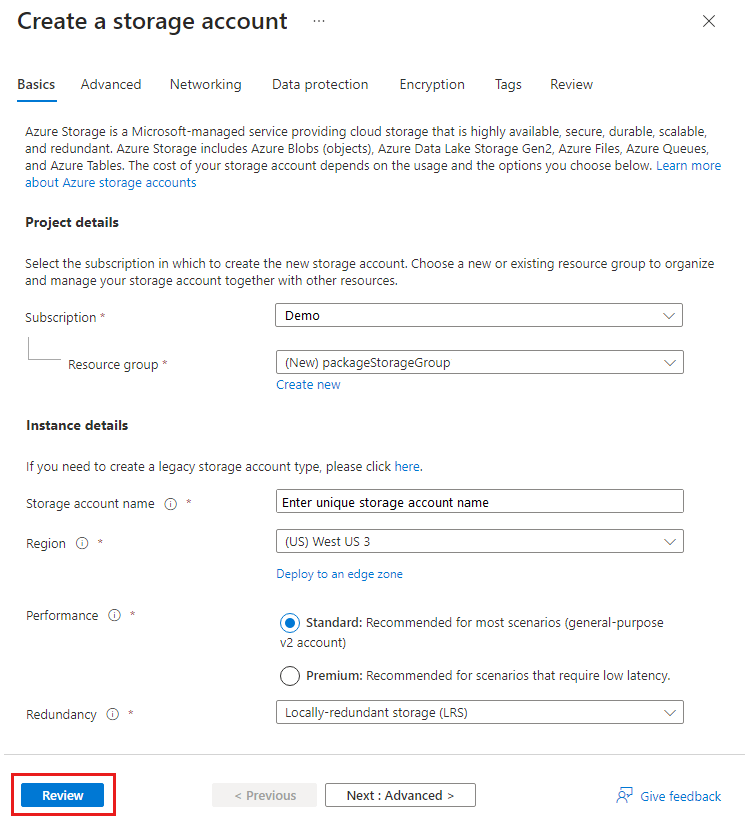The image size is (745, 839).
Task: Close the Create a storage account pane
Action: coord(709,21)
